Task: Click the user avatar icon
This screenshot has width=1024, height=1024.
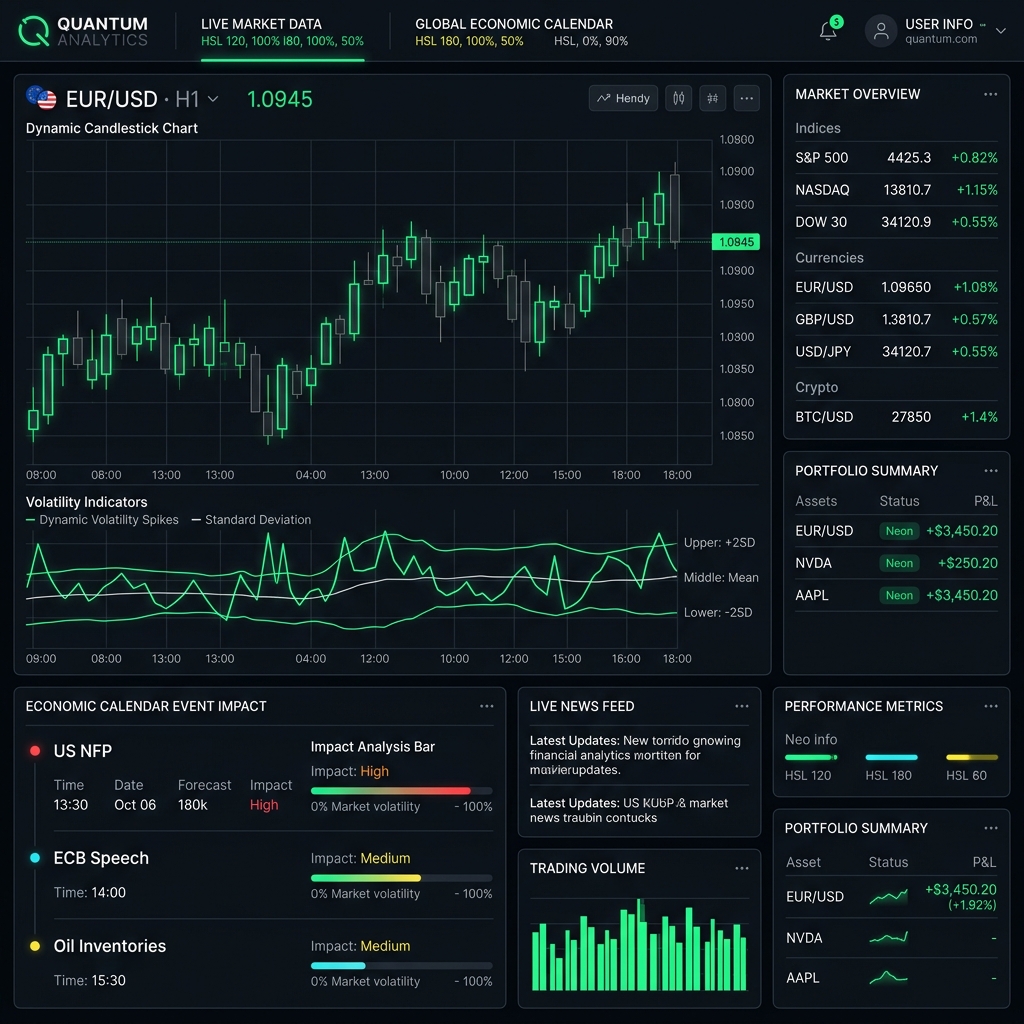Action: tap(881, 31)
